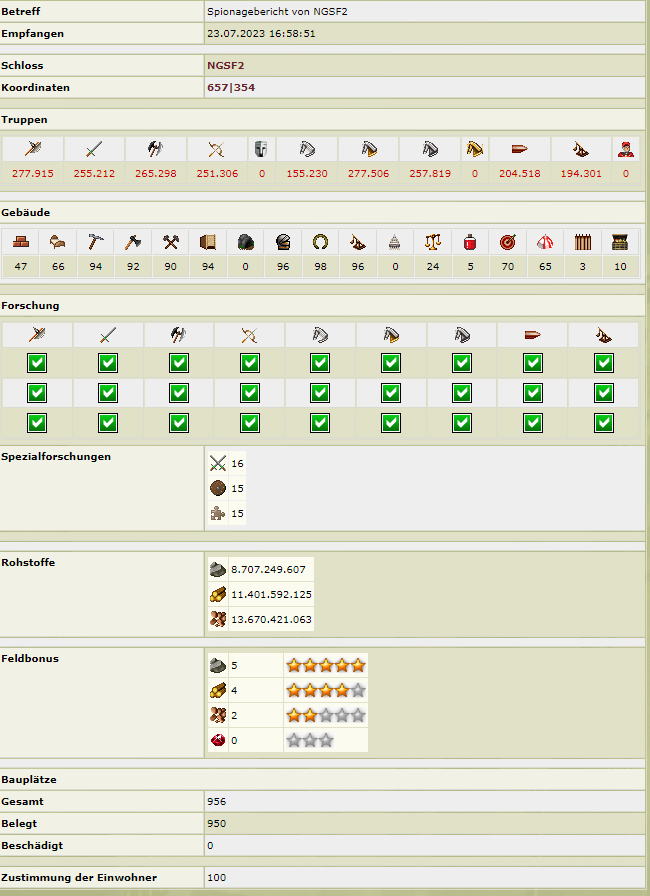Click the wooden palisade icon above 3
This screenshot has height=896, width=650.
583,242
